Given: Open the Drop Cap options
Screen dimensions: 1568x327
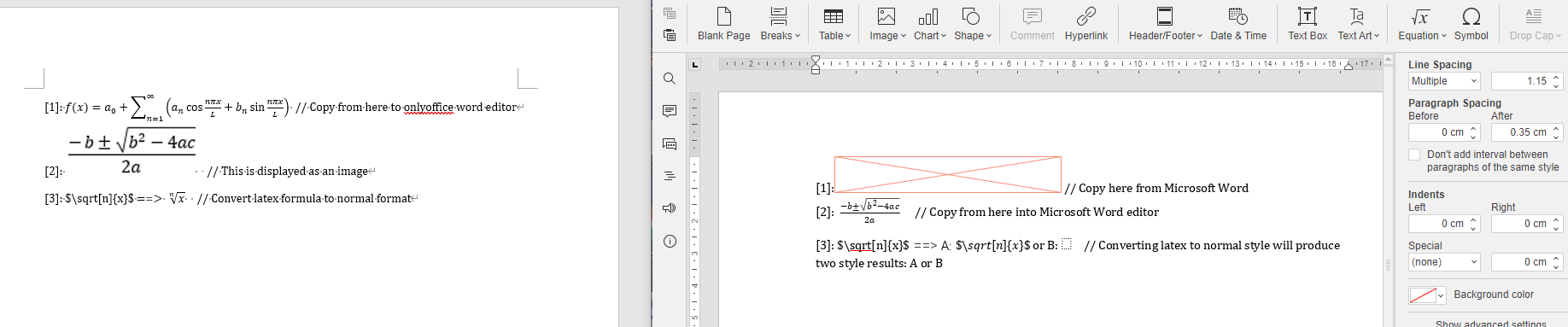Looking at the screenshot, I should point(1535,24).
